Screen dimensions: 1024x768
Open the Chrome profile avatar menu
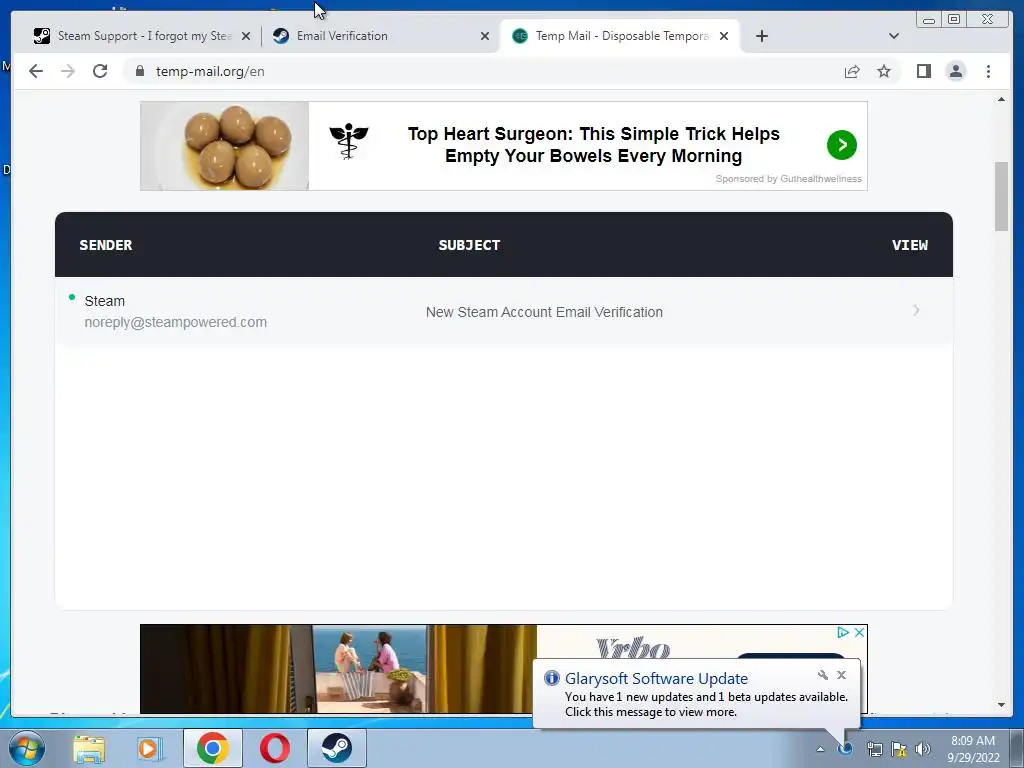(x=955, y=71)
